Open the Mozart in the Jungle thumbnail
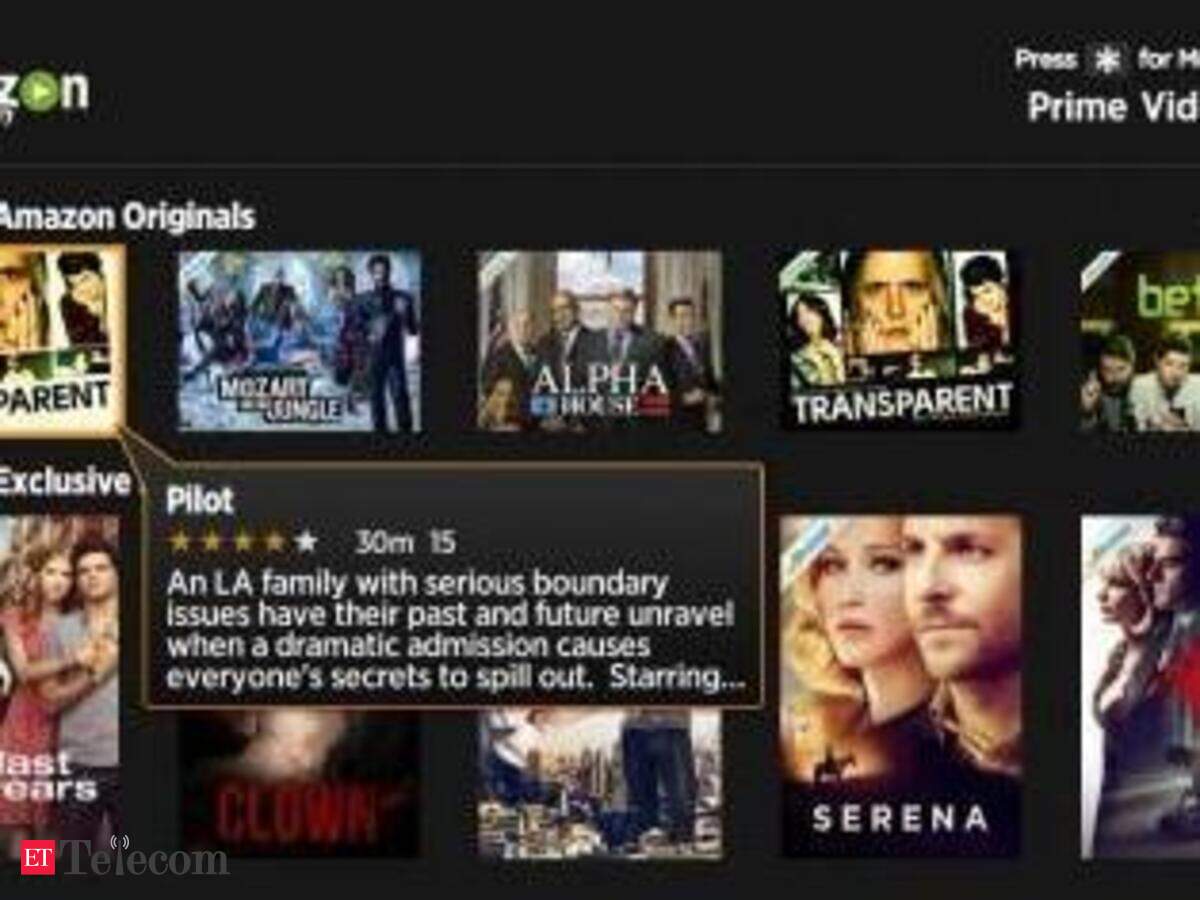Image resolution: width=1200 pixels, height=900 pixels. 299,341
